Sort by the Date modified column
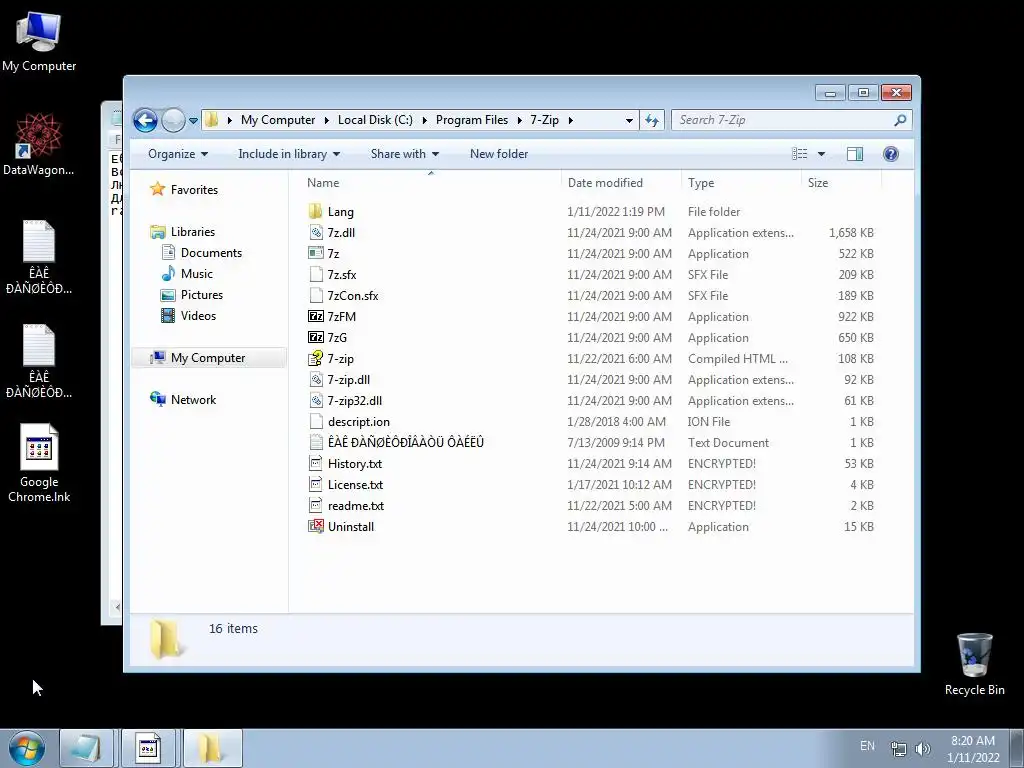Screen dimensions: 1024x768 (x=621, y=183)
